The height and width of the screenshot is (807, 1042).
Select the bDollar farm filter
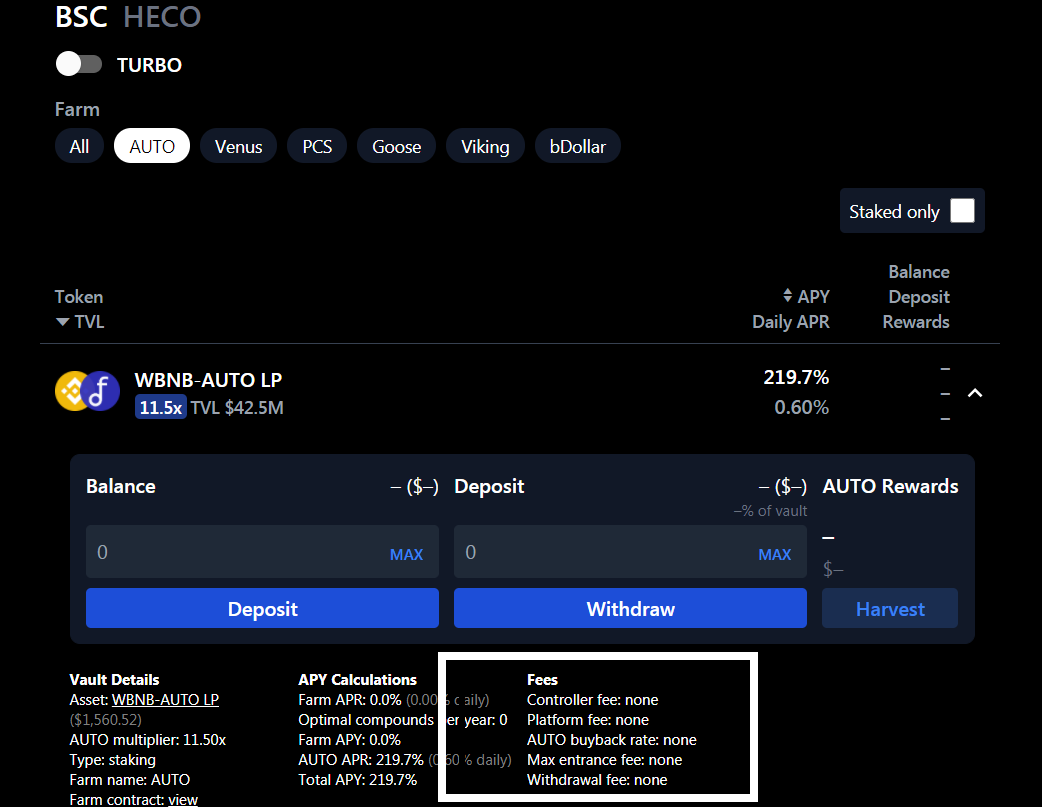coord(577,146)
